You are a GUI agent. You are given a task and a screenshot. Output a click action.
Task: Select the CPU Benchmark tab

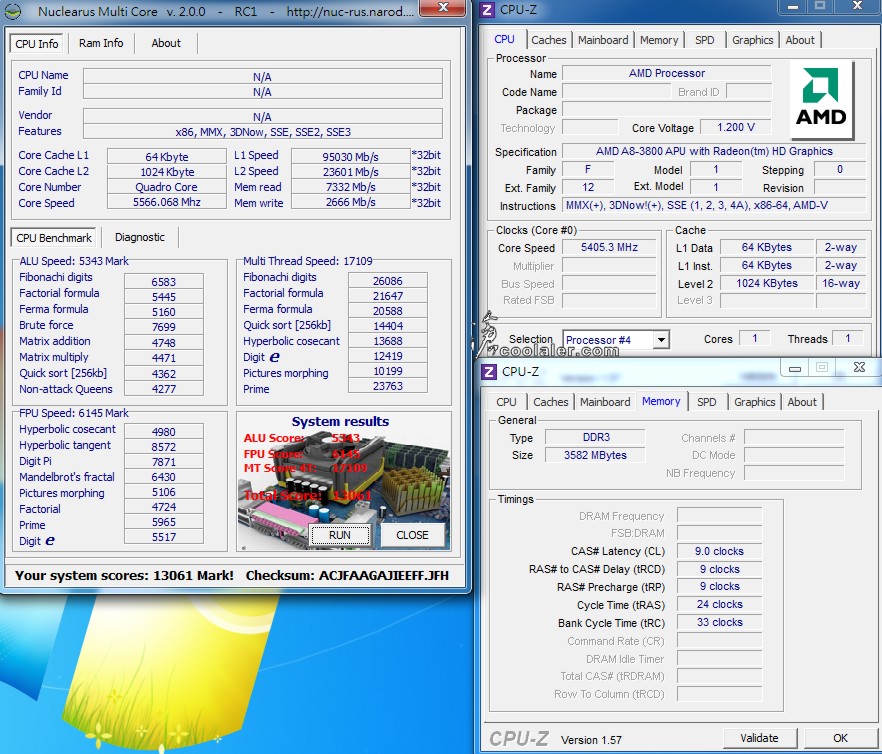click(x=54, y=237)
